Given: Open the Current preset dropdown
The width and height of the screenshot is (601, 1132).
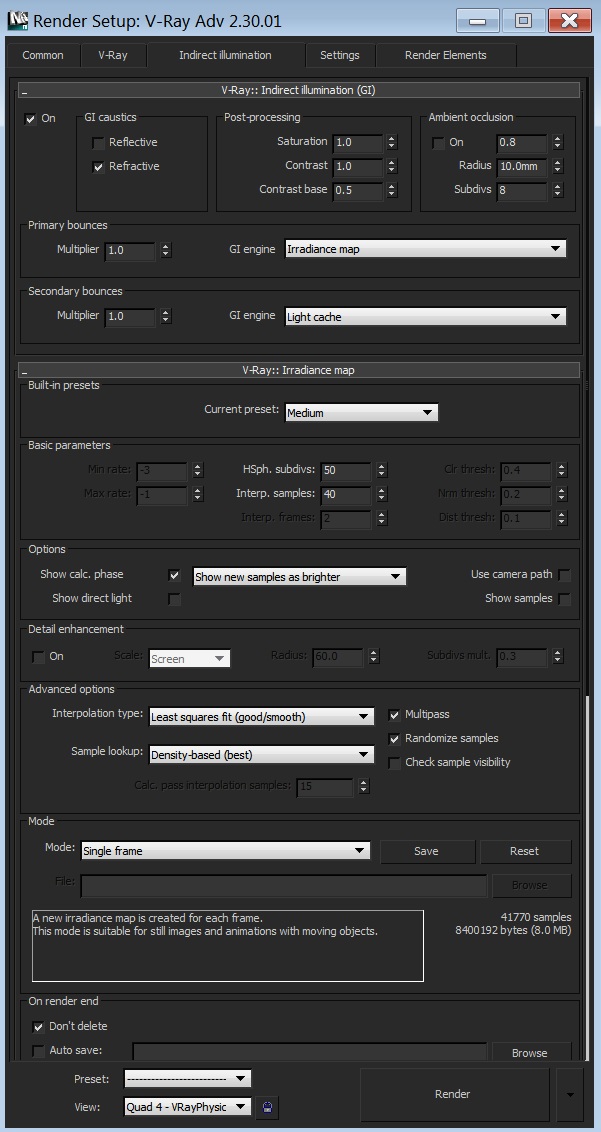Looking at the screenshot, I should [x=361, y=413].
